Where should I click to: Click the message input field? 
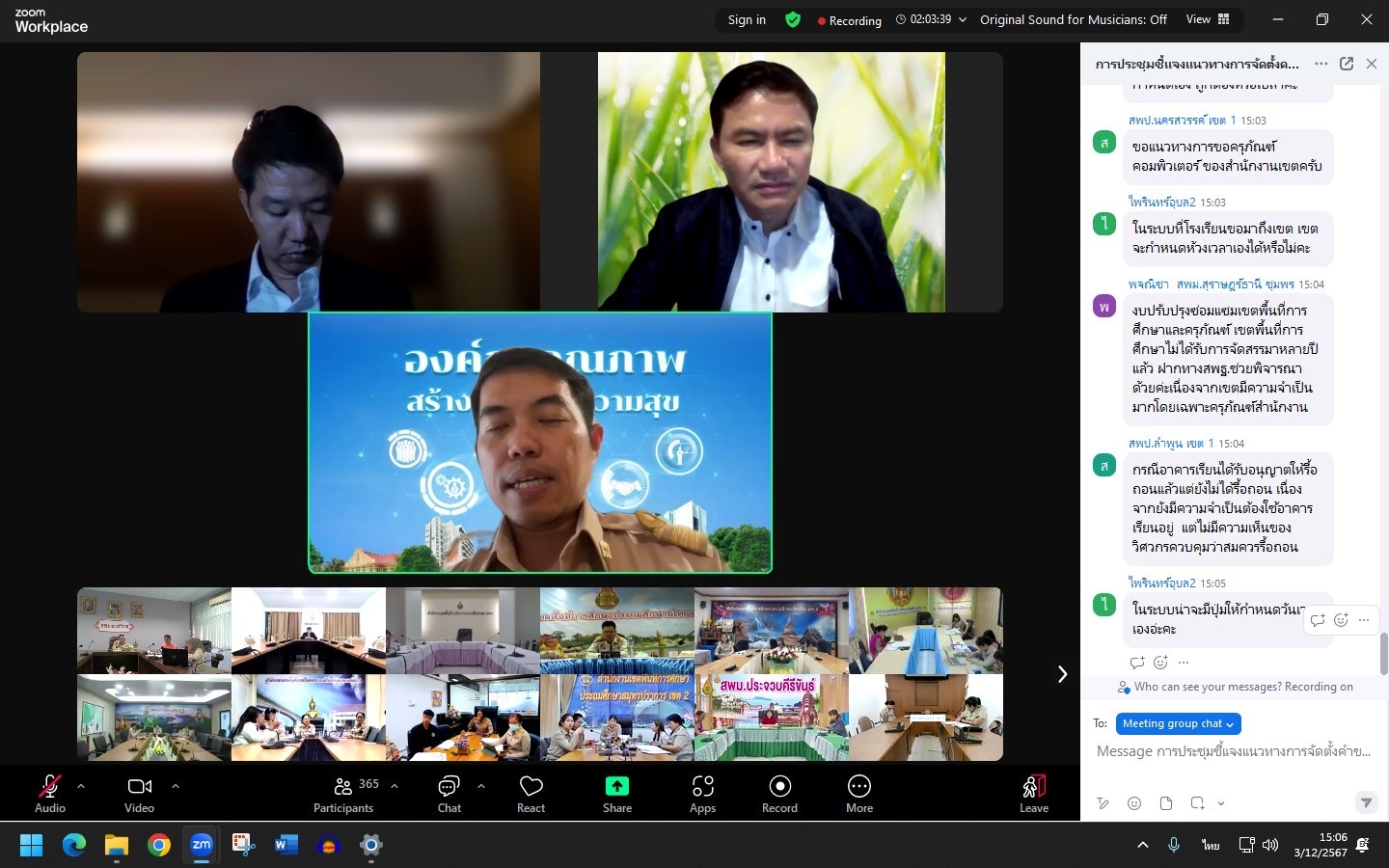1234,751
